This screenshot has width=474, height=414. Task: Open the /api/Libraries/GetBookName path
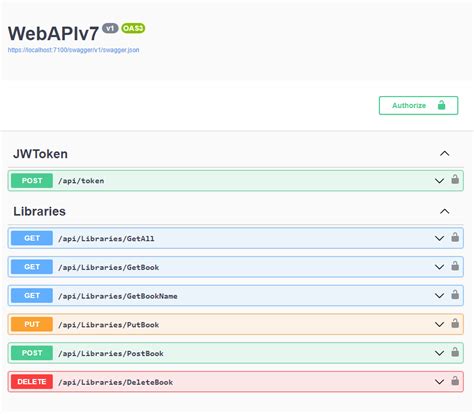click(118, 296)
